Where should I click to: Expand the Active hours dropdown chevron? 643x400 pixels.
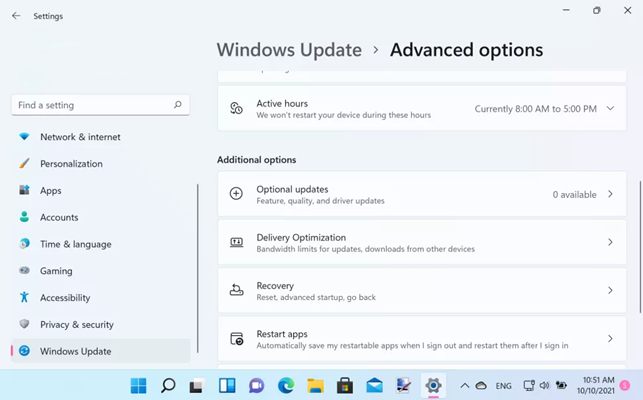[x=610, y=108]
